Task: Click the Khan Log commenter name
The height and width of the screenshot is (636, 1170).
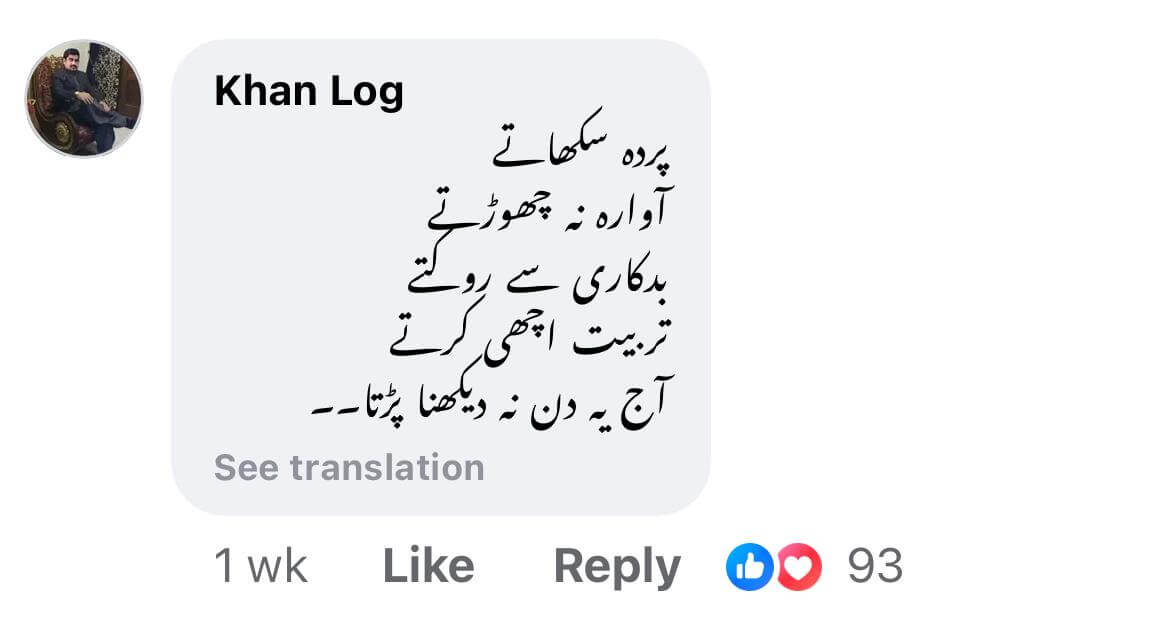Action: [309, 91]
